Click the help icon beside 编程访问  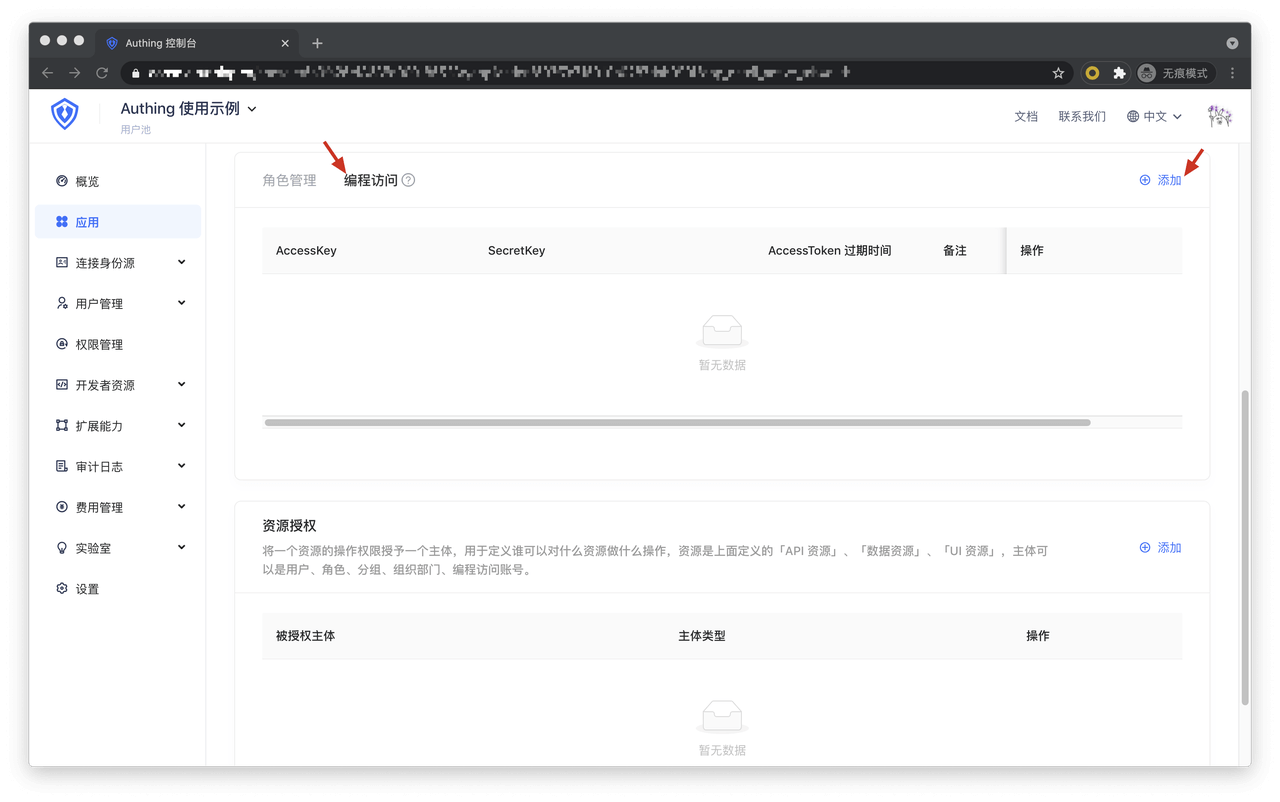408,181
